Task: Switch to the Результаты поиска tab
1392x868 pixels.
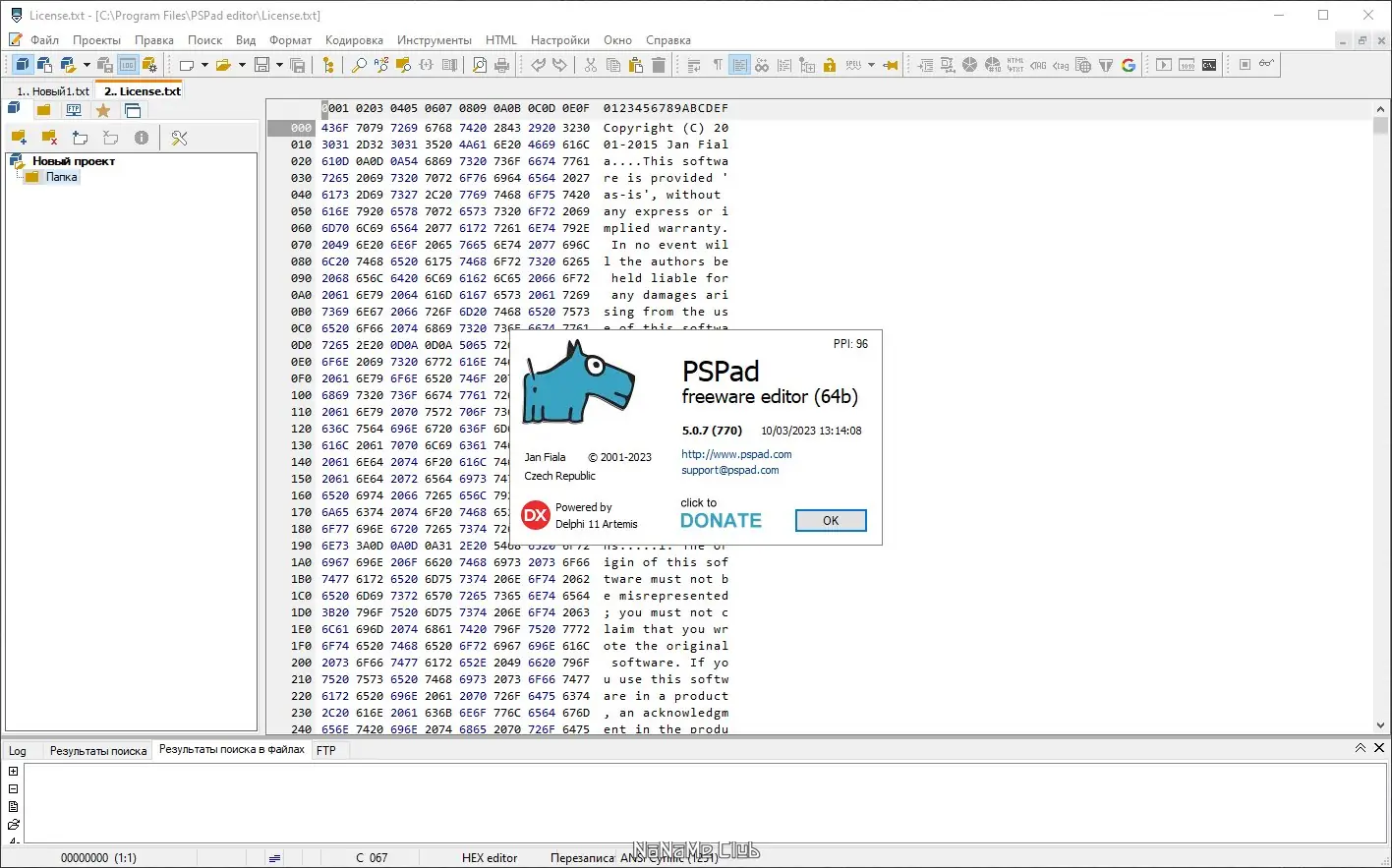Action: [98, 750]
